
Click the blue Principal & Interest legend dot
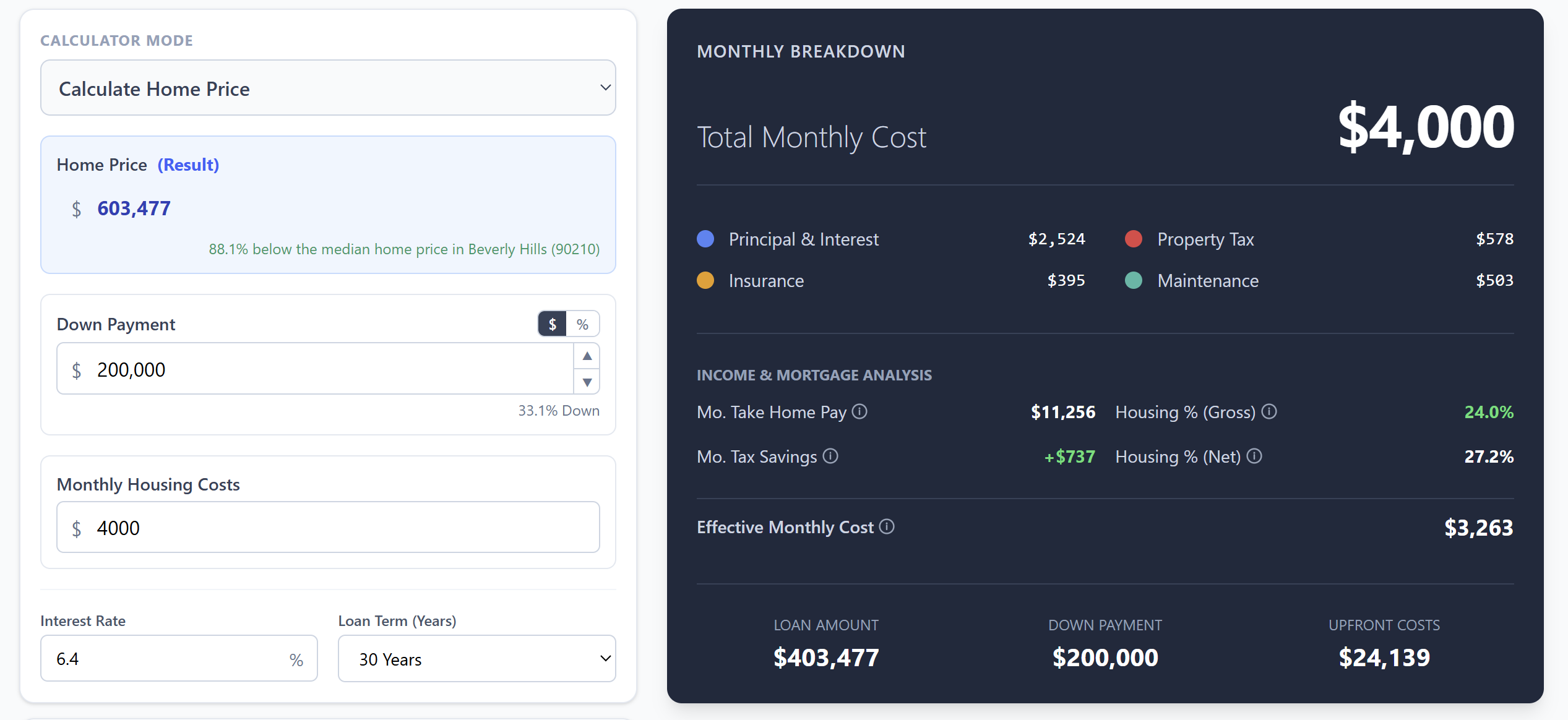click(x=705, y=239)
